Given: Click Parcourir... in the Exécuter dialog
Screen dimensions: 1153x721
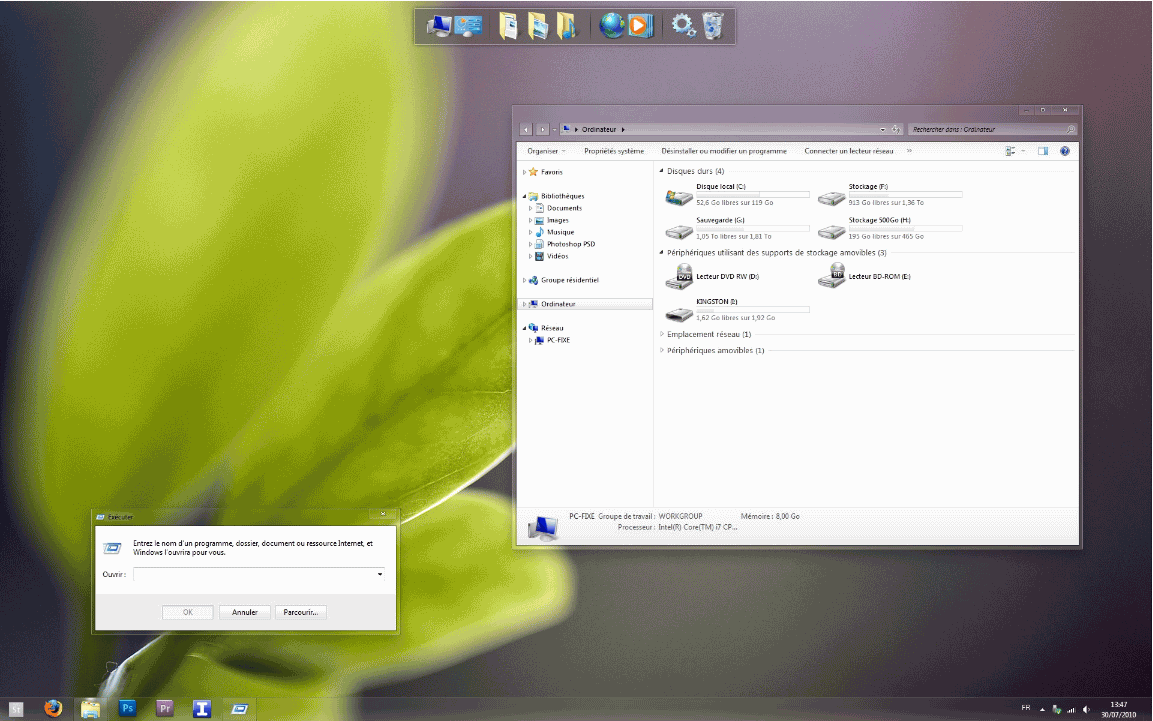Looking at the screenshot, I should [301, 612].
